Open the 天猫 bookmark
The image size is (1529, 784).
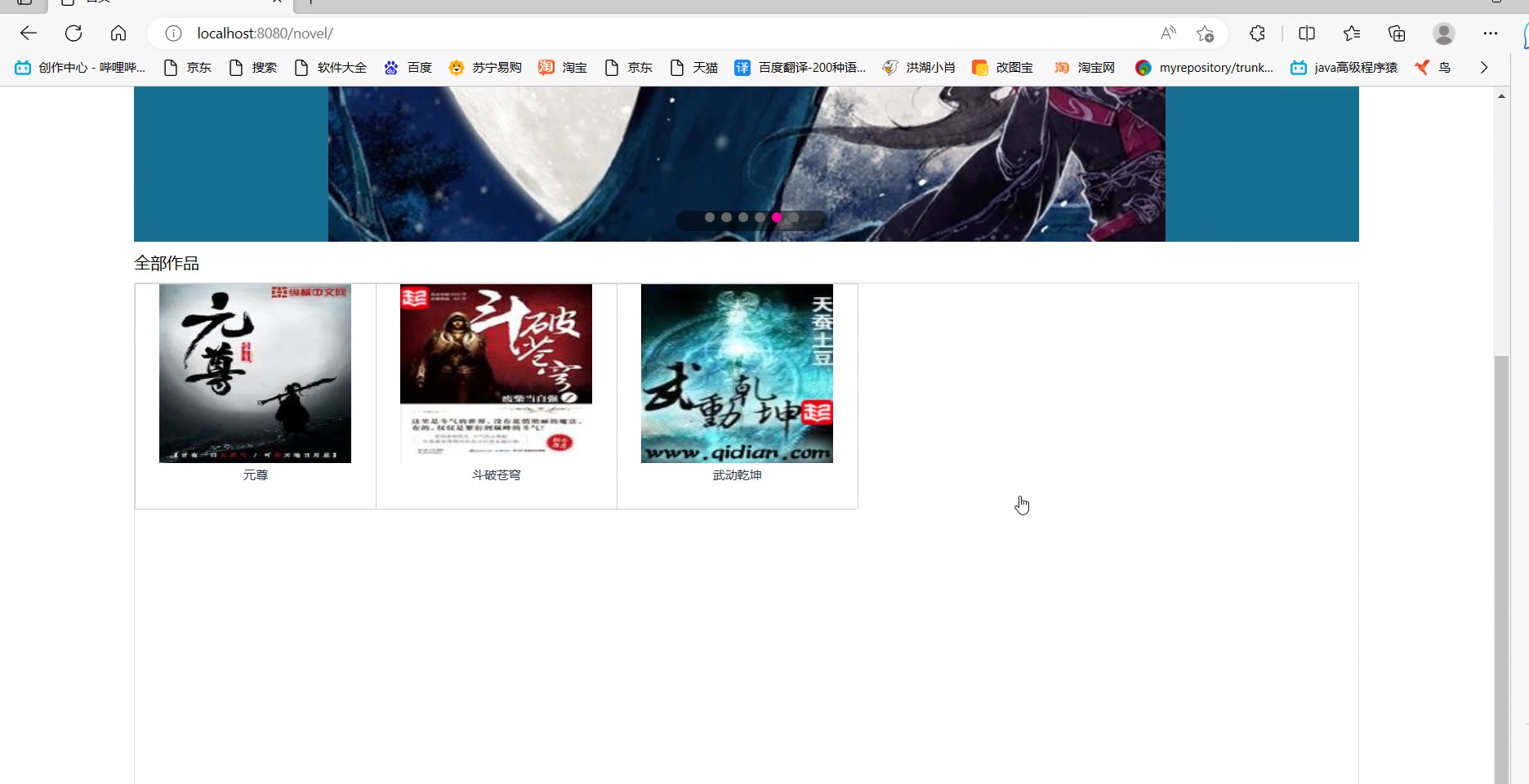pos(693,68)
